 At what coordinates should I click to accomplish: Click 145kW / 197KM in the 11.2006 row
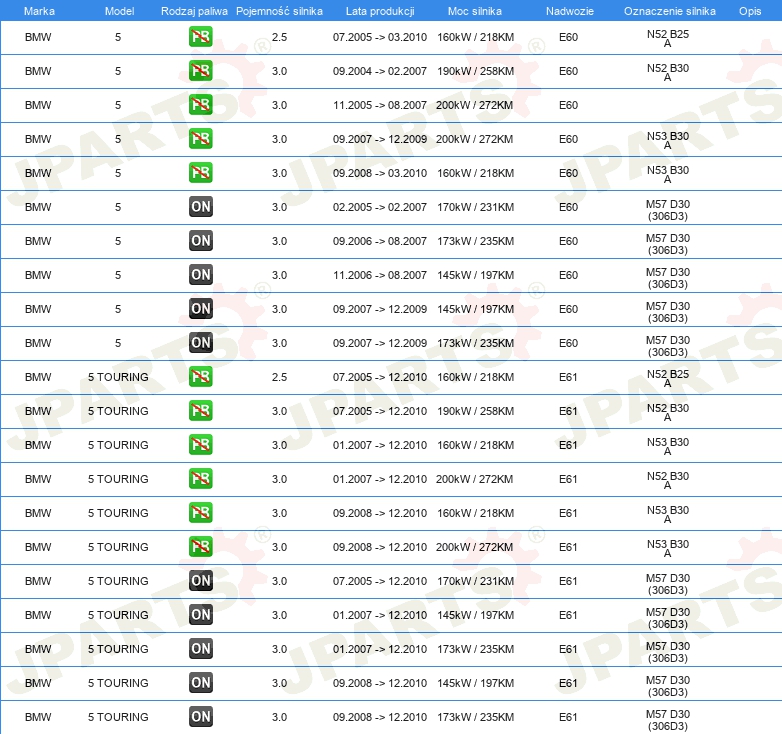click(x=475, y=275)
